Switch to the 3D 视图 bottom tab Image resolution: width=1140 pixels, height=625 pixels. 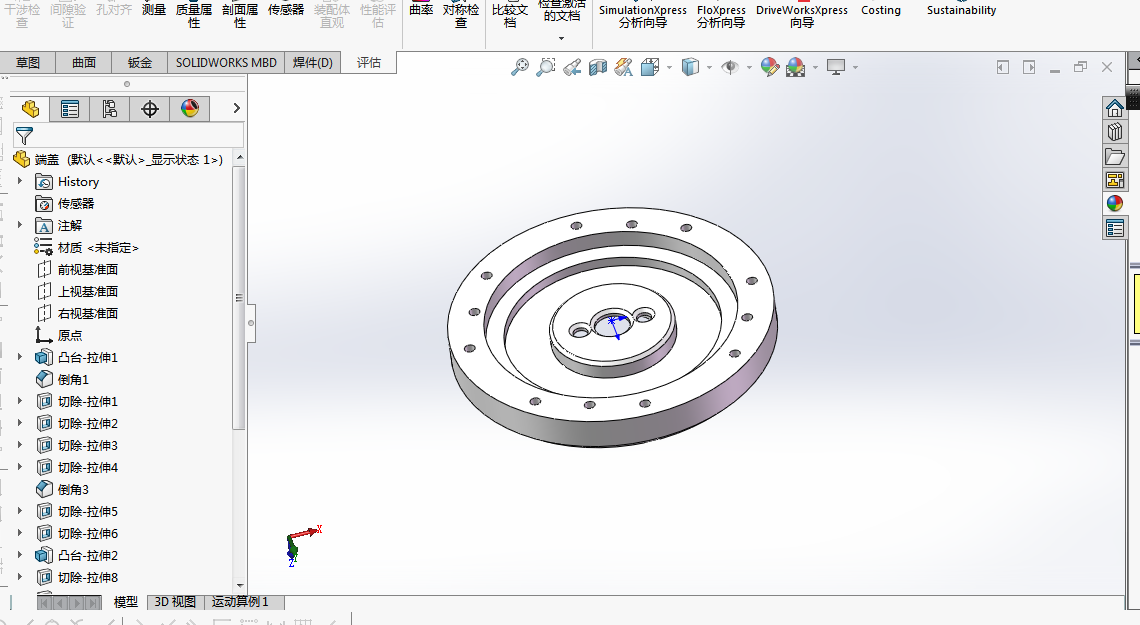coord(175,602)
